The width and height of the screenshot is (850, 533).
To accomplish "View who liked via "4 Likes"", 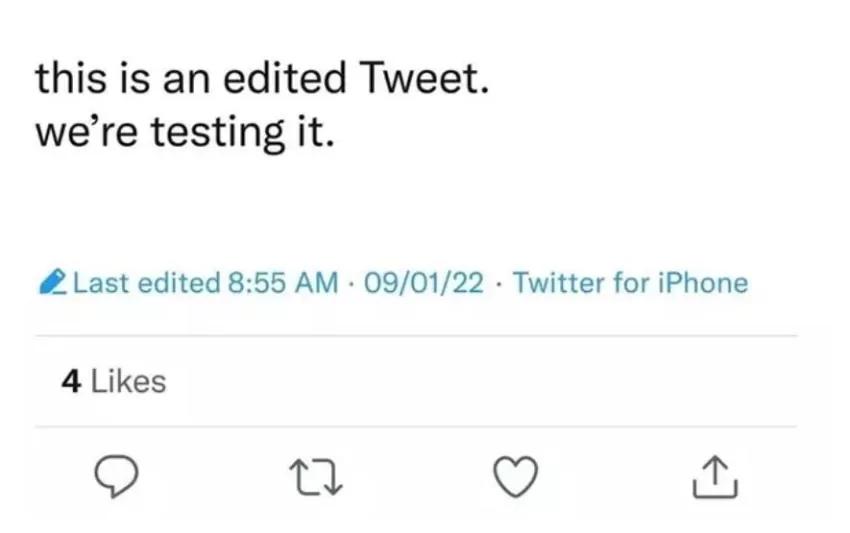I will (x=113, y=381).
